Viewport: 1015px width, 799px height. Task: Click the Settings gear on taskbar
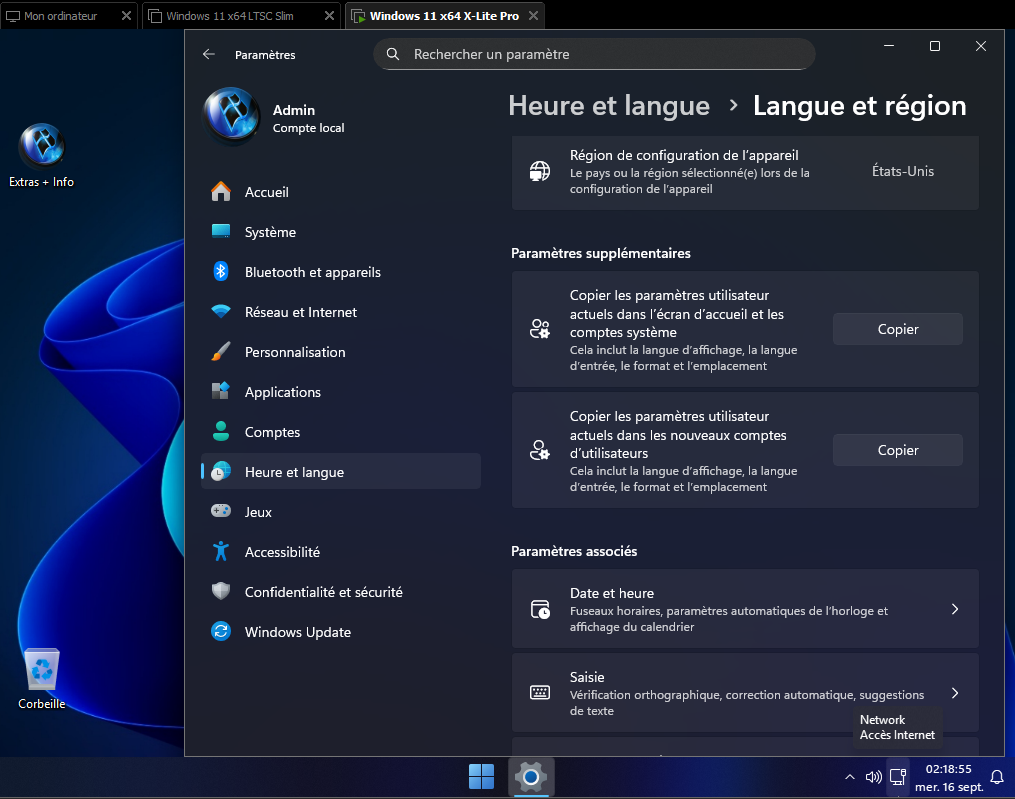pos(531,776)
